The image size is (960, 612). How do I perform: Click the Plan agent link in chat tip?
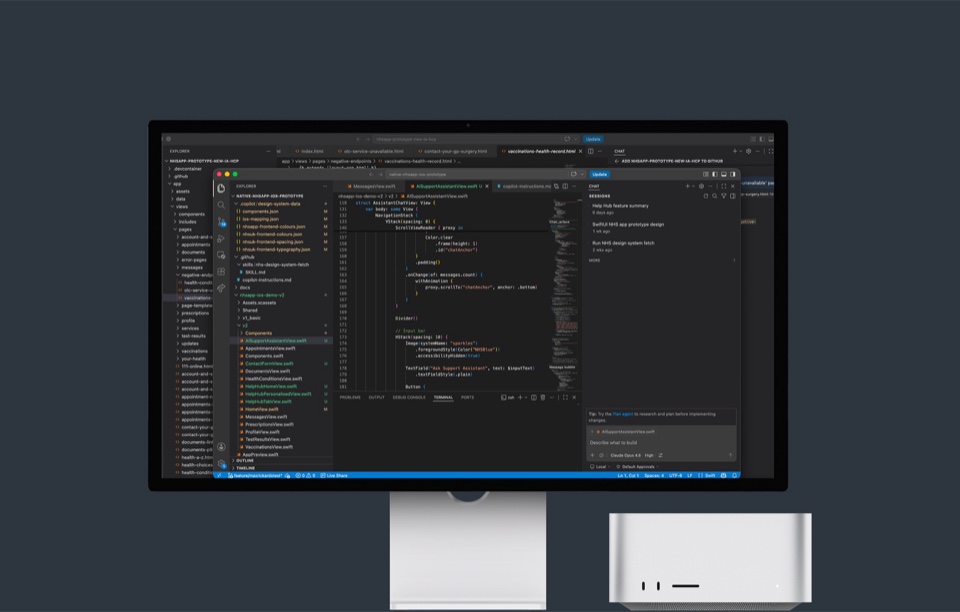pyautogui.click(x=623, y=414)
